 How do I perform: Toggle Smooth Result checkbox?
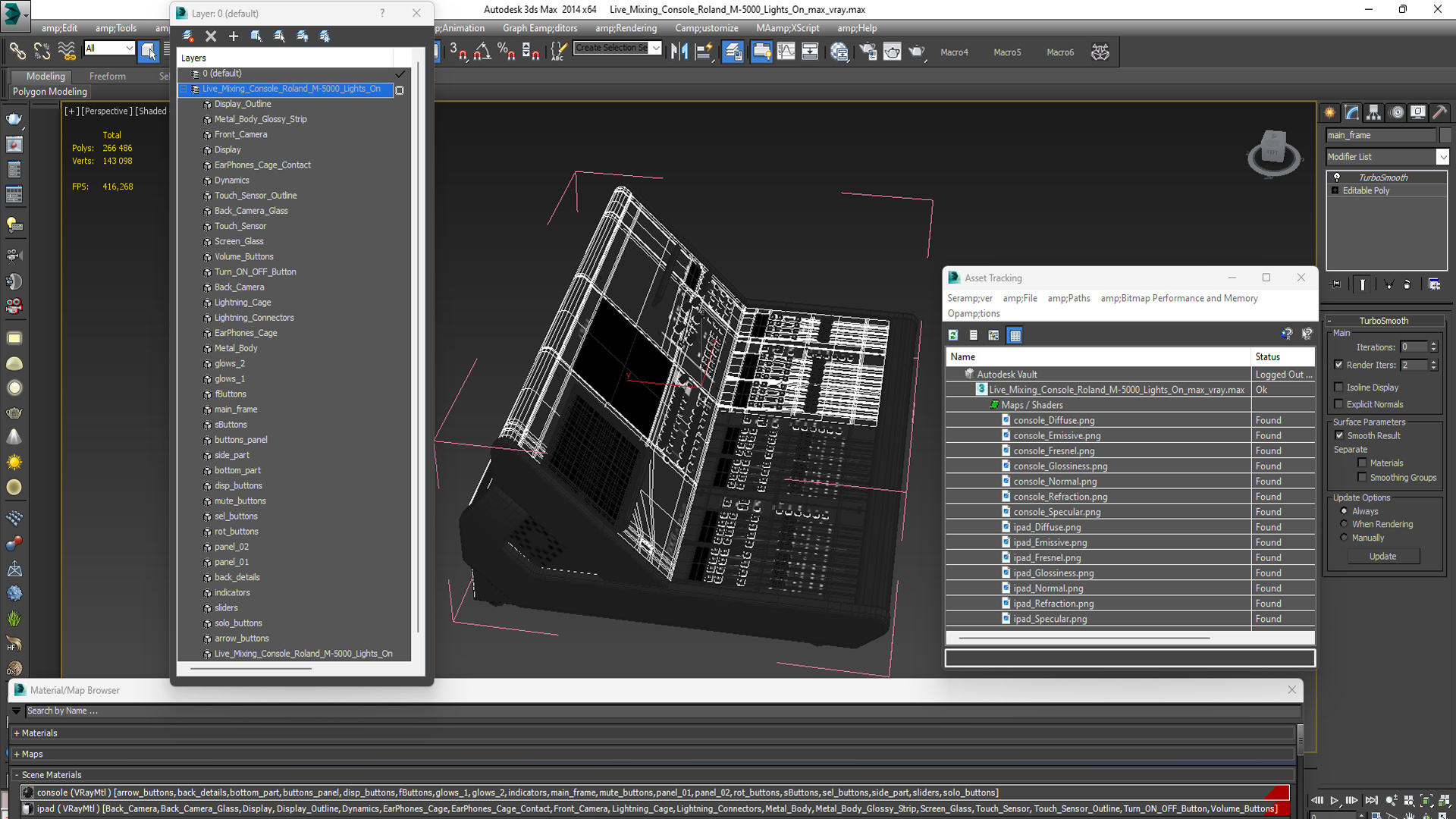coord(1339,435)
